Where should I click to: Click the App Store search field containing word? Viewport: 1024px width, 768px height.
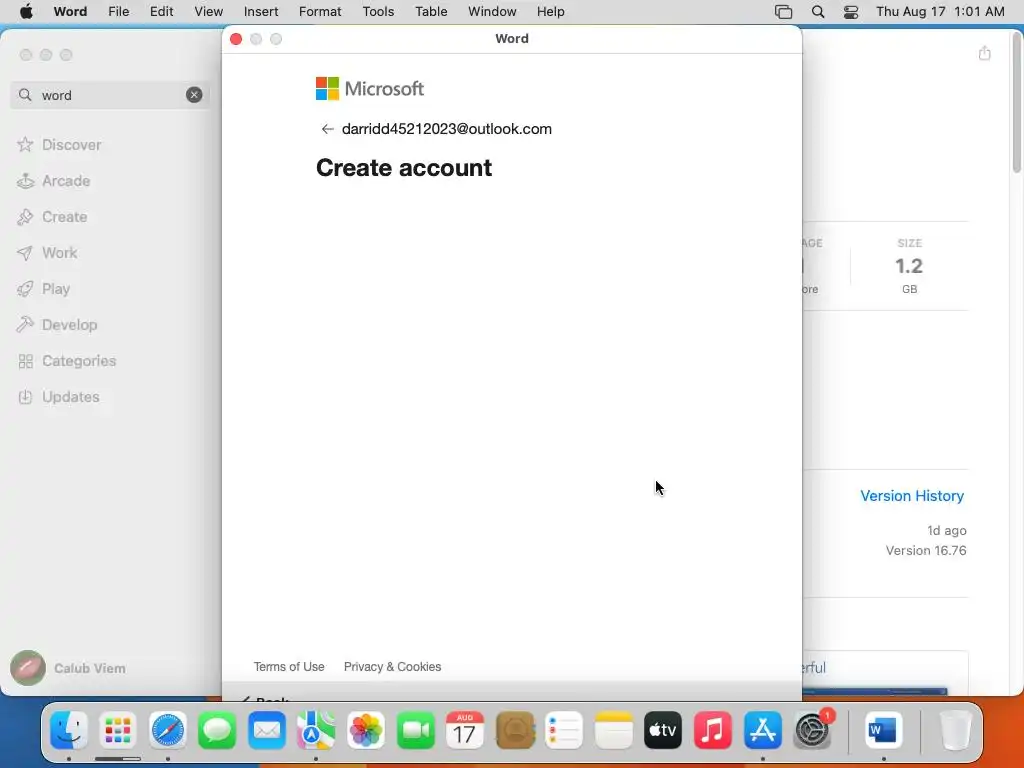110,95
